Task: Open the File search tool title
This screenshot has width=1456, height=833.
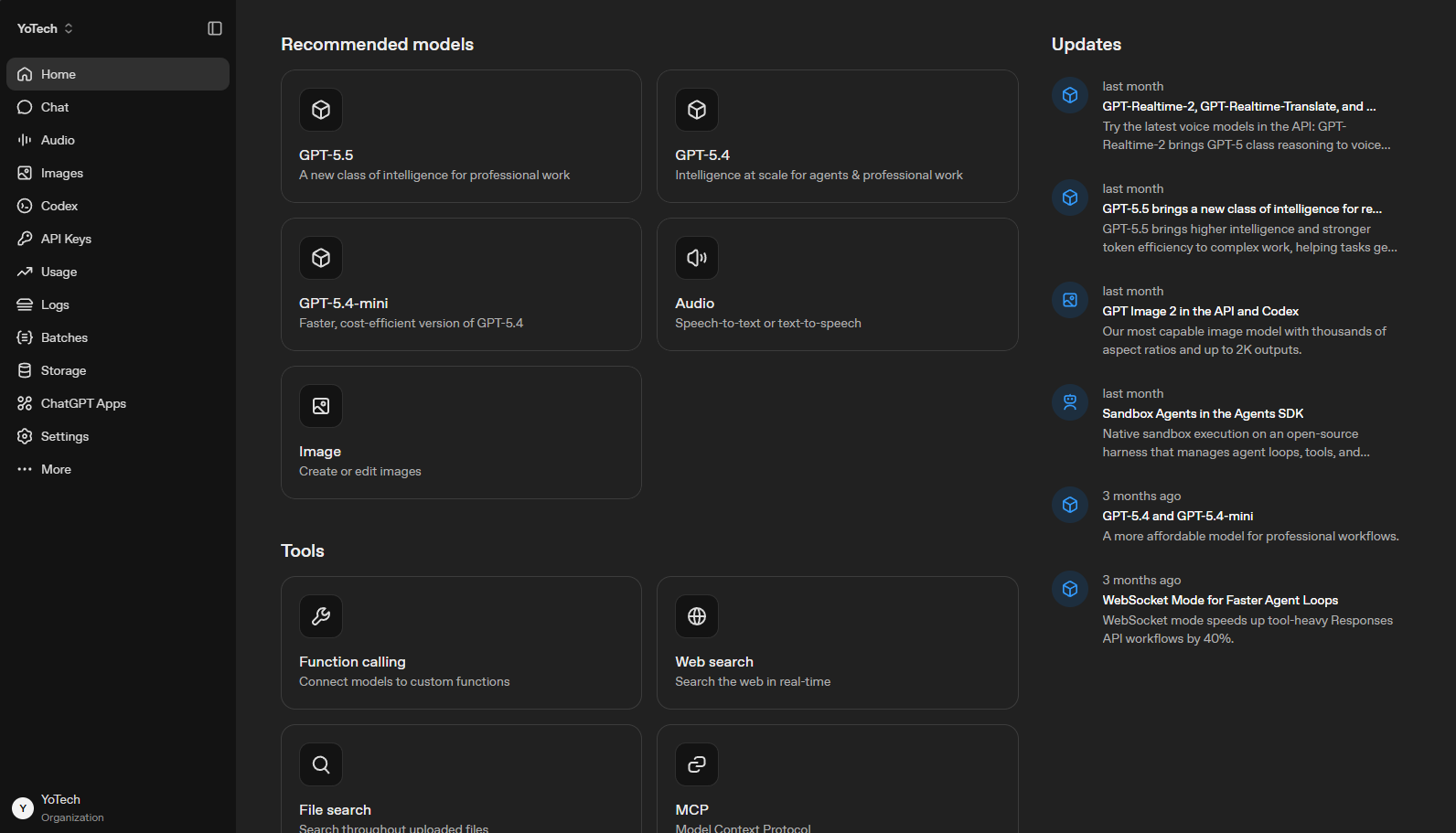Action: 335,810
